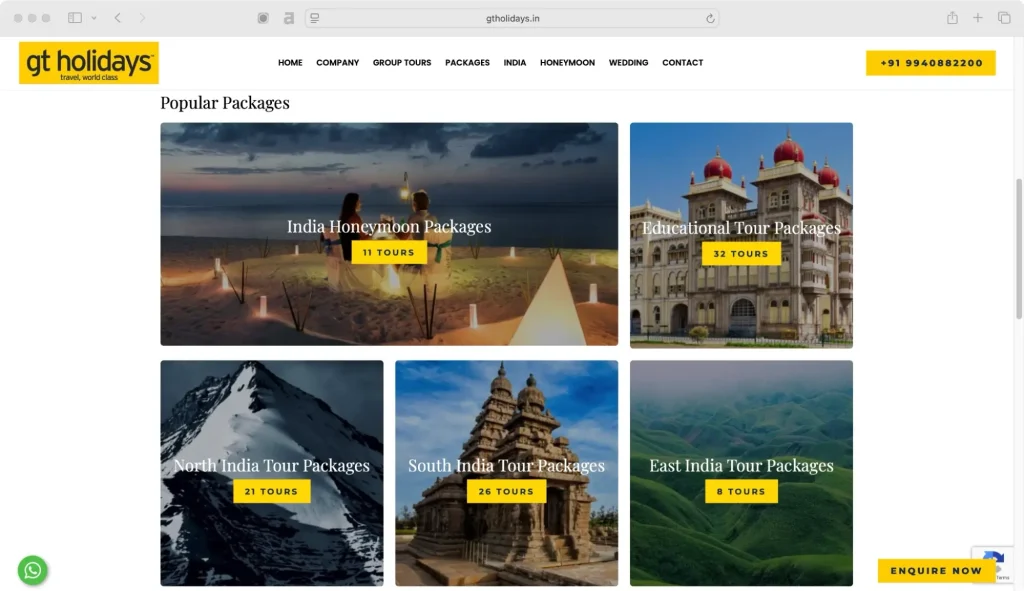This screenshot has width=1024, height=591.
Task: Open a new tab with the plus icon
Action: (978, 18)
